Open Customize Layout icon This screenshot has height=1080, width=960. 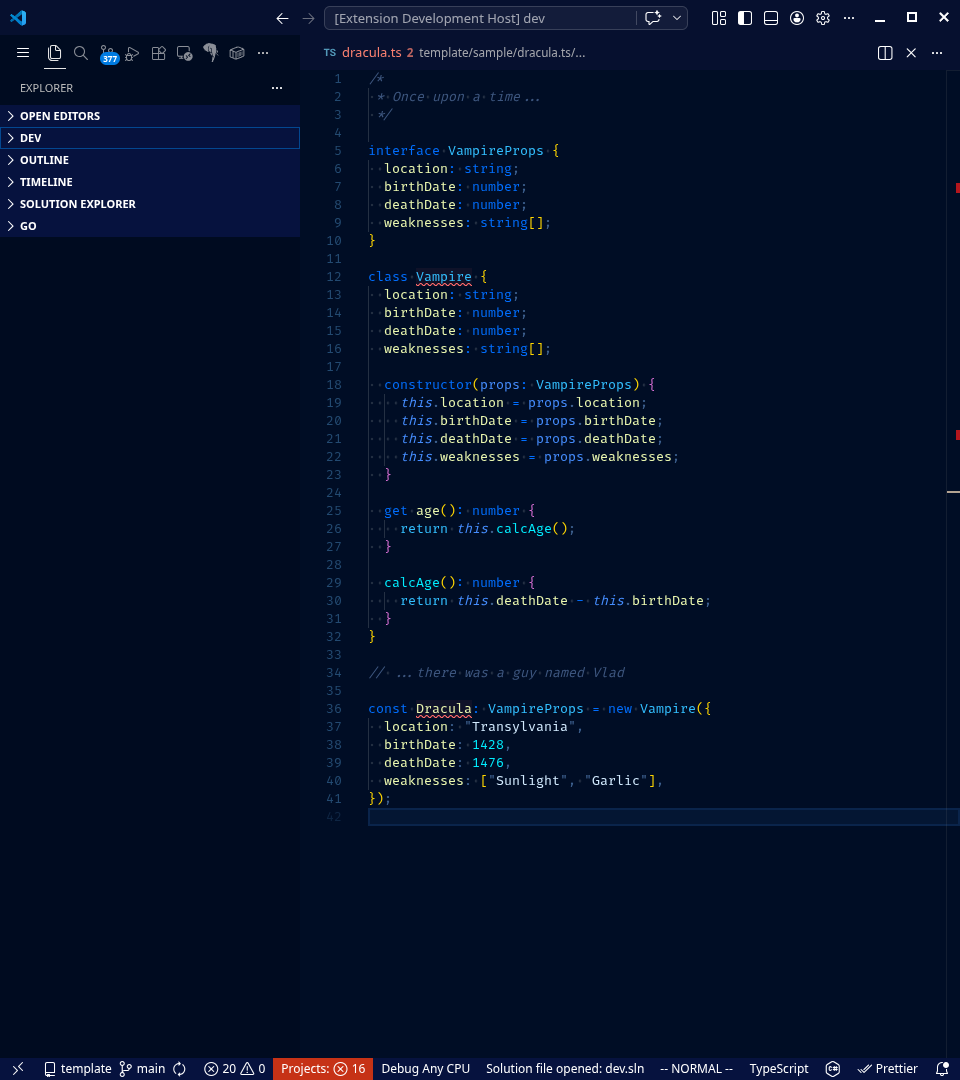coord(719,19)
